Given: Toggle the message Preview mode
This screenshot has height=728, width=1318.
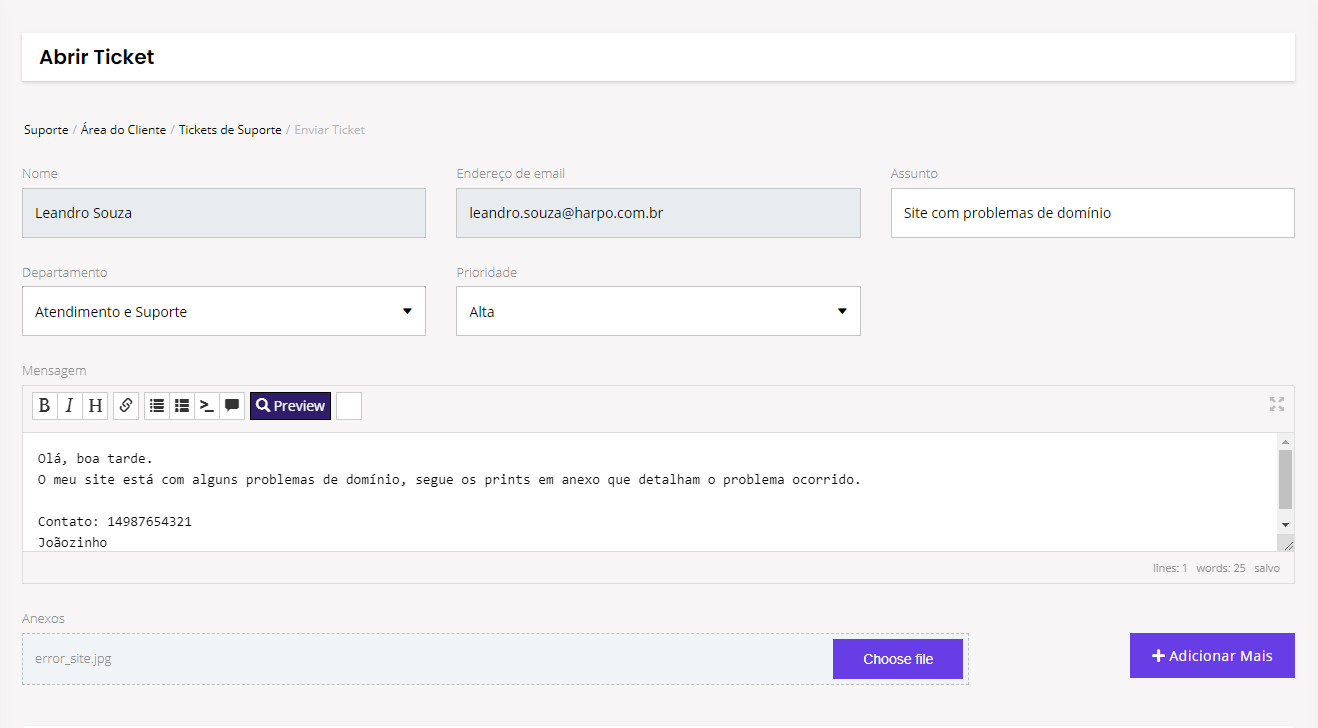Looking at the screenshot, I should pos(290,406).
